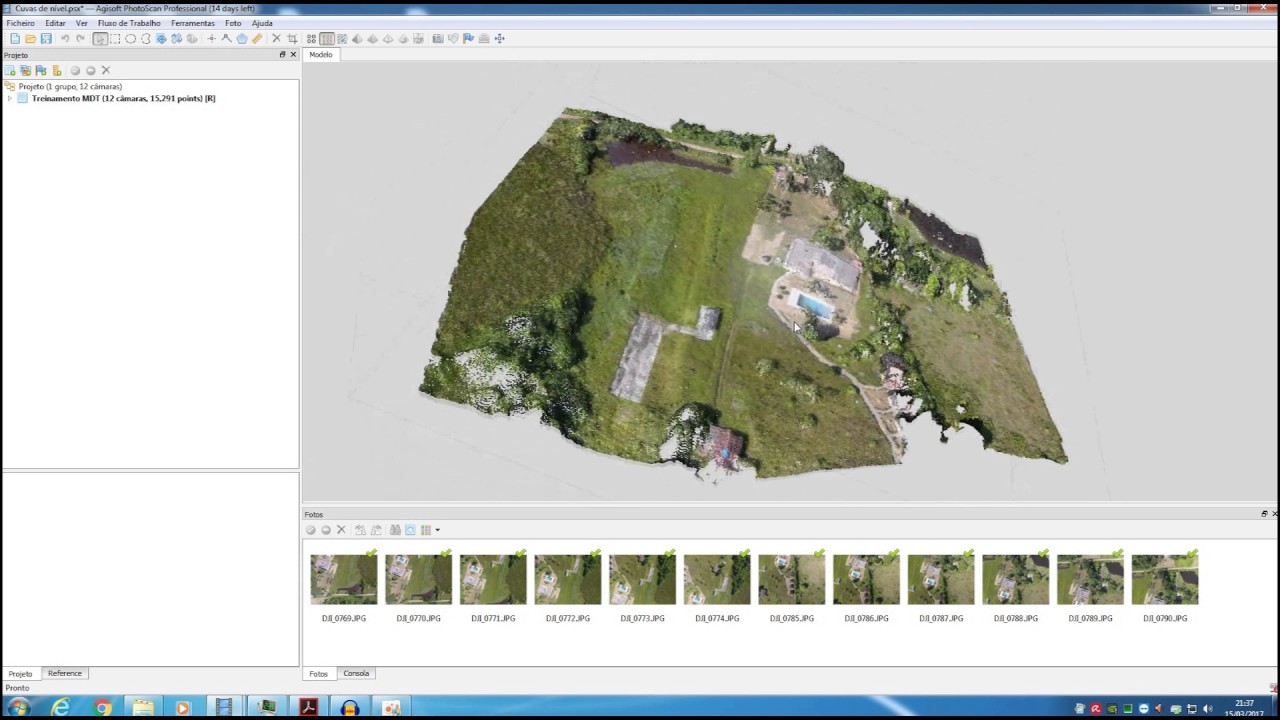Click the add chunk icon in Projeto panel
The width and height of the screenshot is (1280, 720).
[x=9, y=70]
